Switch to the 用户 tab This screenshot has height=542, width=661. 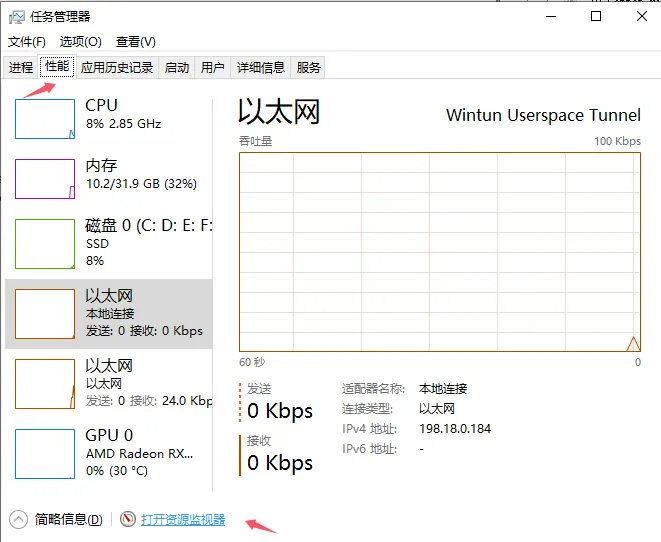(x=212, y=67)
